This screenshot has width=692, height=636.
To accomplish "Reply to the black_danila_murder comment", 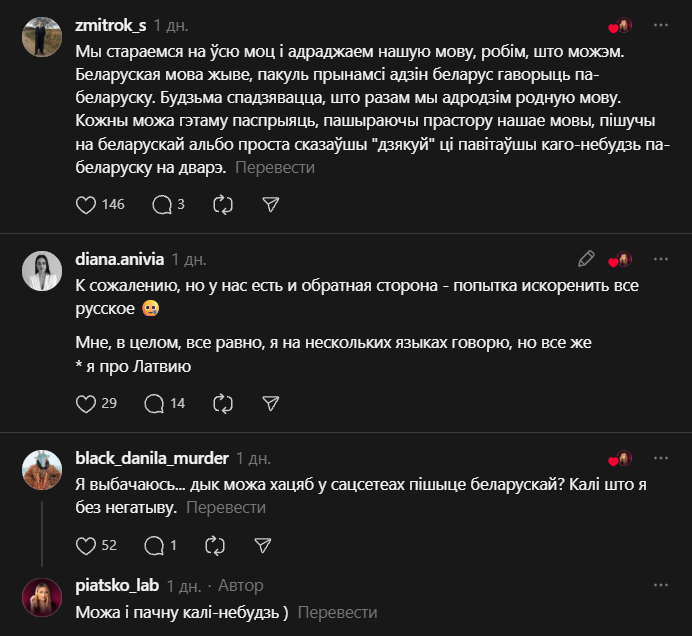I will (x=155, y=545).
